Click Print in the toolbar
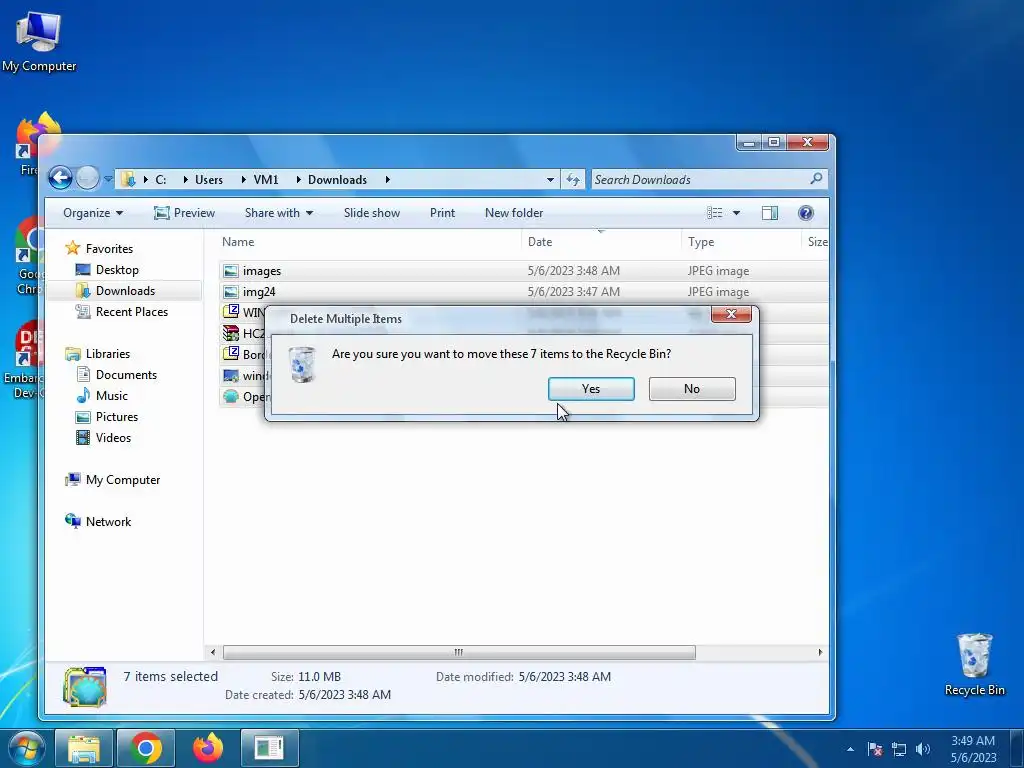 [442, 213]
